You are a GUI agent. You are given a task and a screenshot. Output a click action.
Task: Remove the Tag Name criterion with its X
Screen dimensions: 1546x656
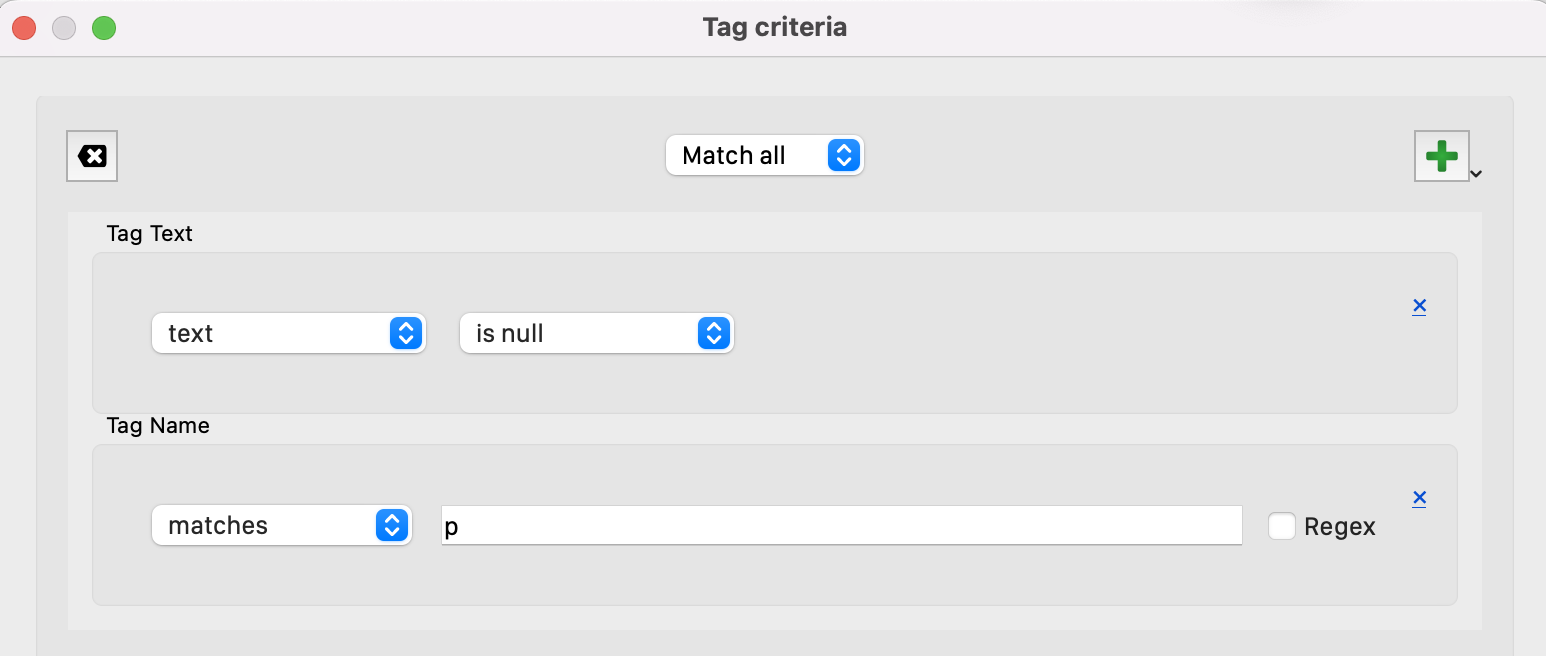pos(1418,498)
